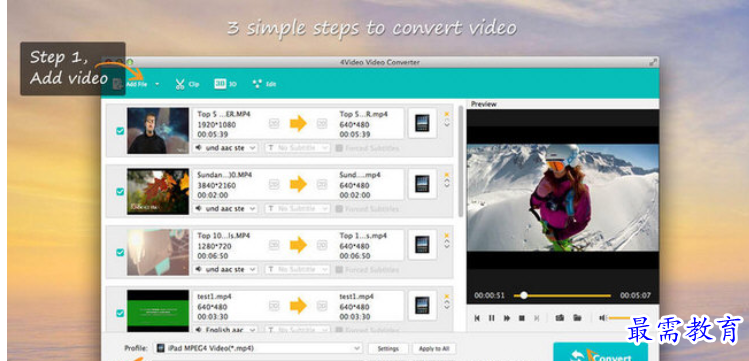This screenshot has width=749, height=361.
Task: Pause the preview playback
Action: coord(492,318)
